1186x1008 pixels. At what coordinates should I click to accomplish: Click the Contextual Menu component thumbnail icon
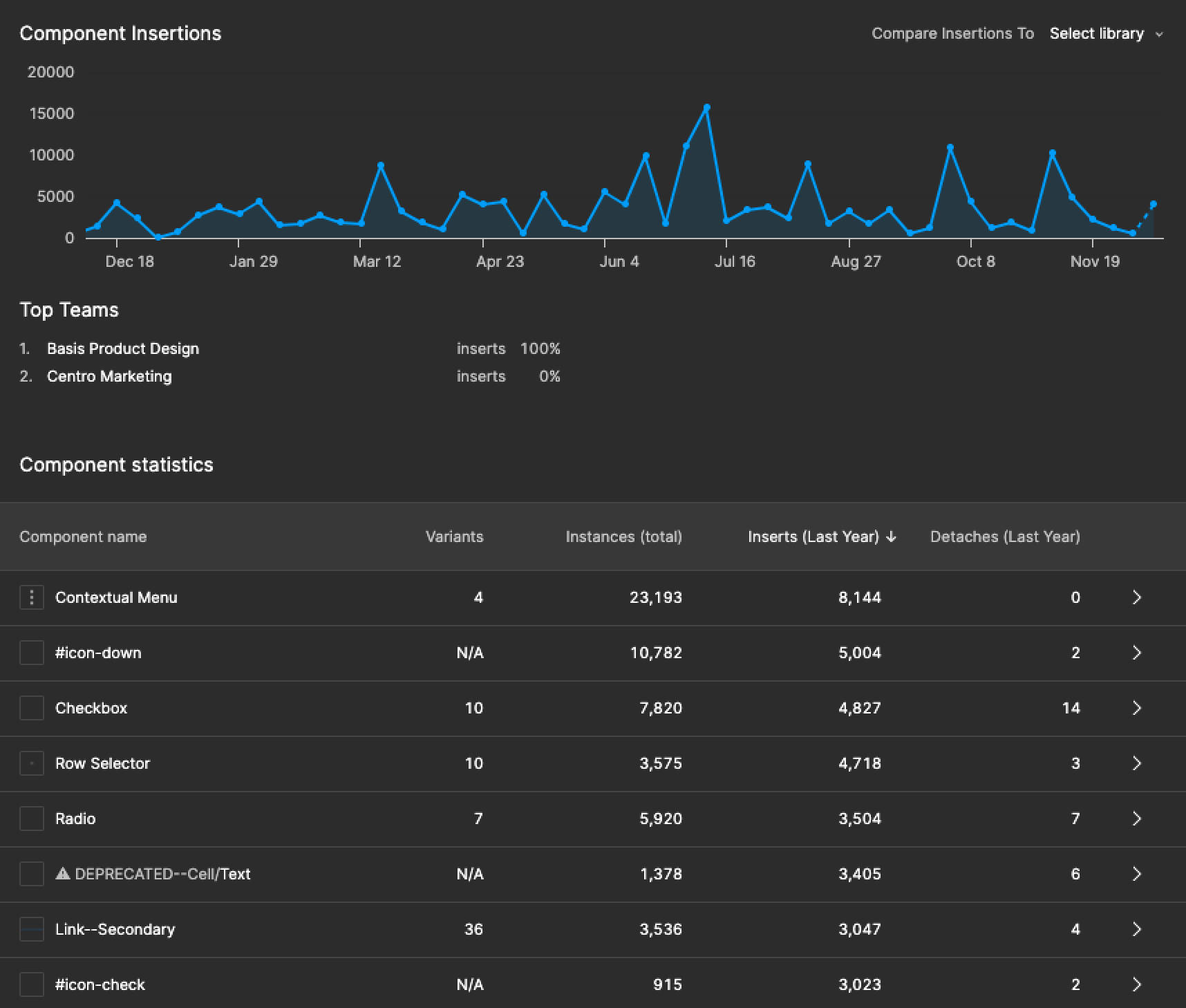pyautogui.click(x=32, y=597)
